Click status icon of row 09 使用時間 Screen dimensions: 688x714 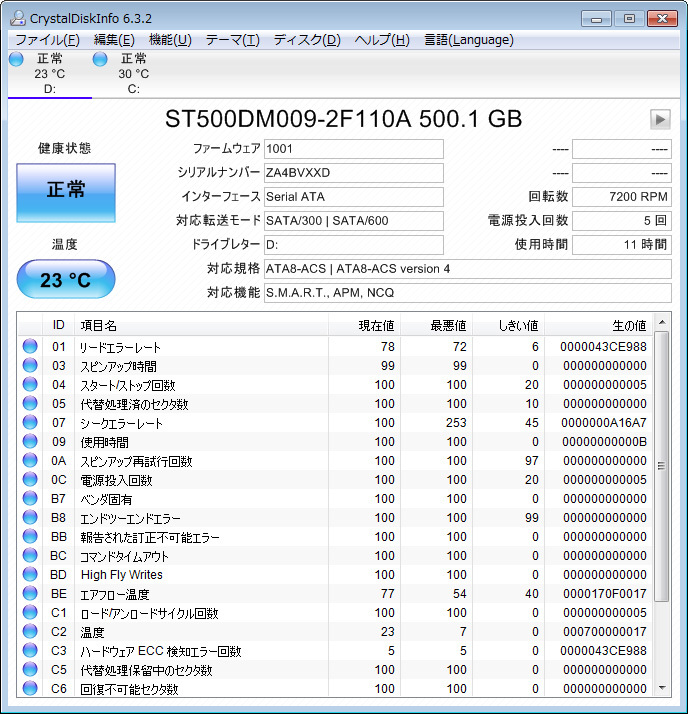pyautogui.click(x=30, y=441)
